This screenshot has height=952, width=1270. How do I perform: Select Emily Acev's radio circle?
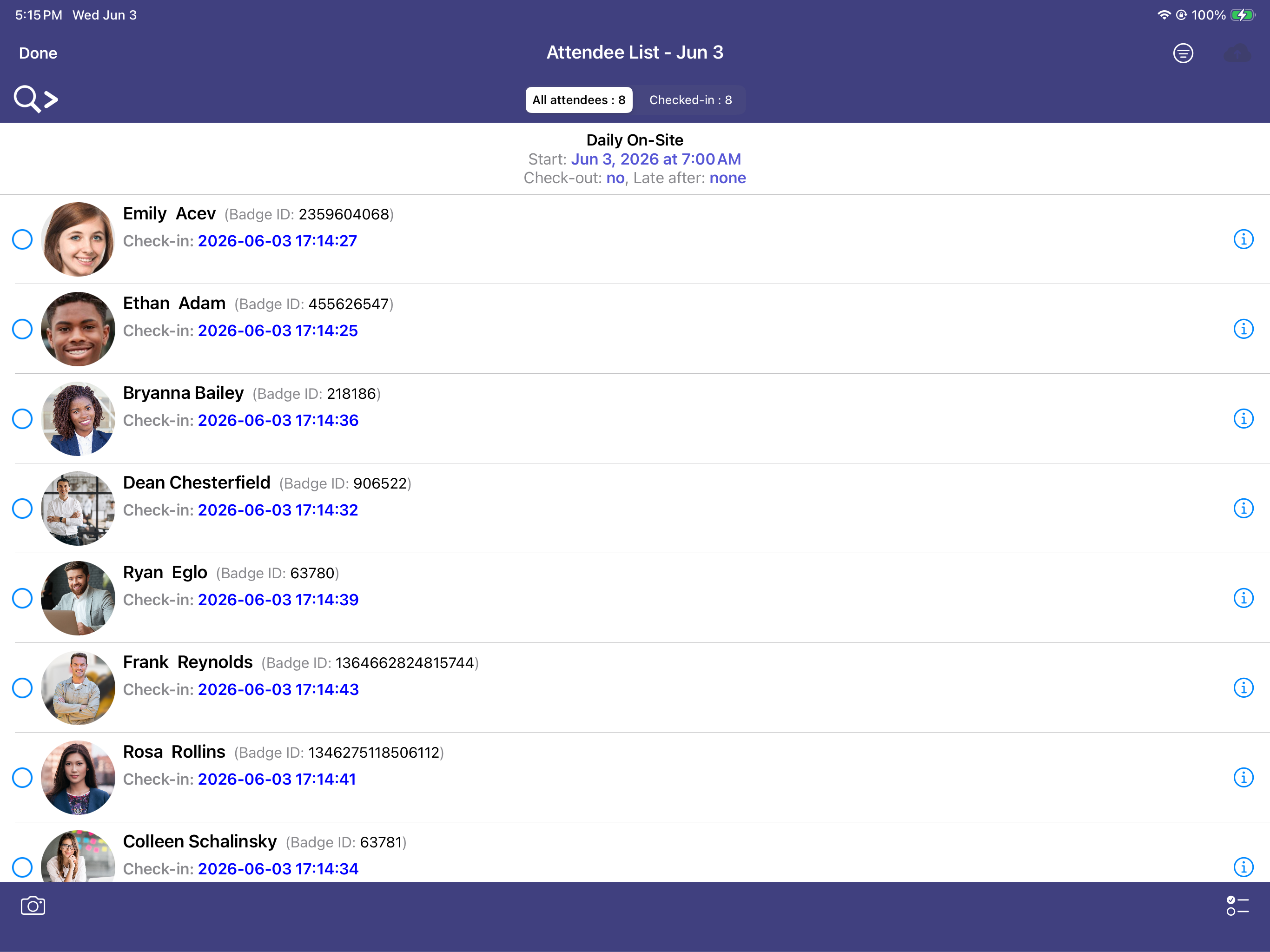[x=22, y=239]
